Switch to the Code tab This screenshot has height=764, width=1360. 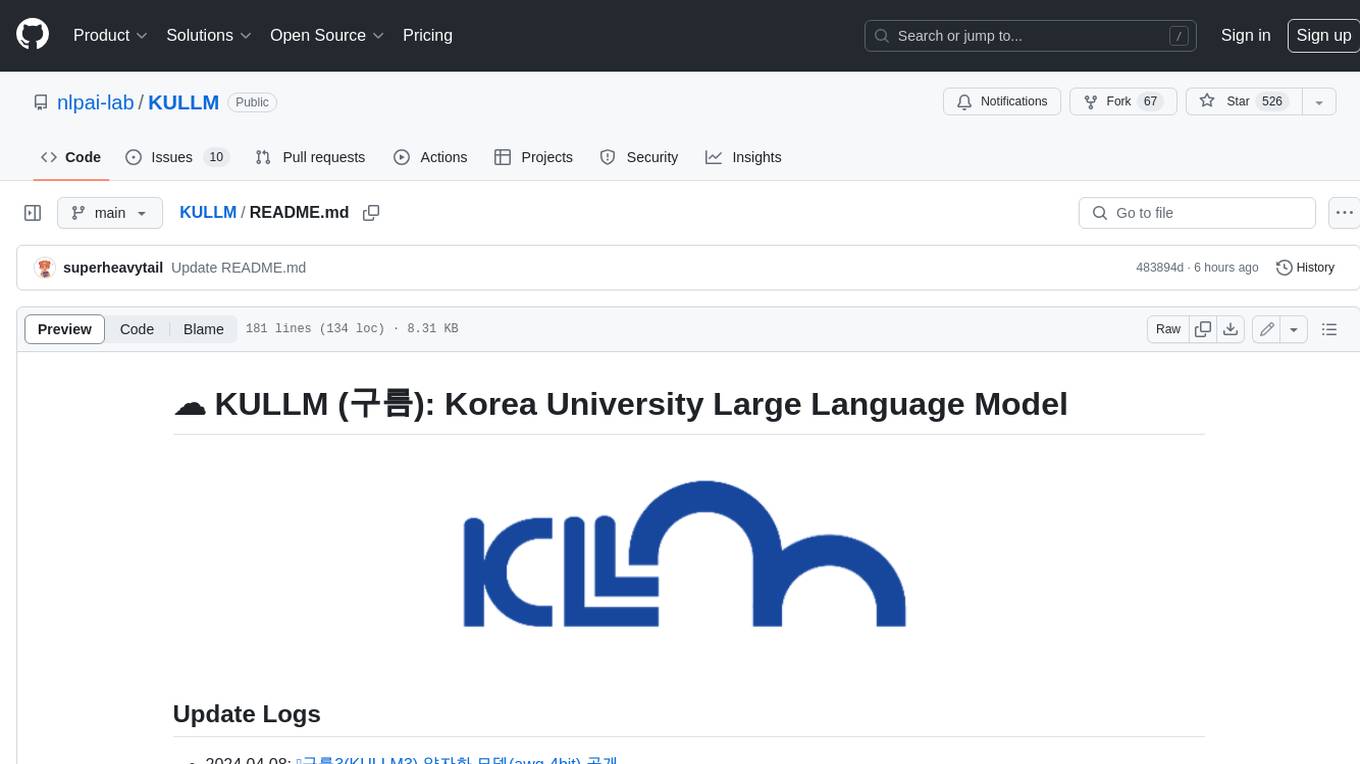(71, 157)
